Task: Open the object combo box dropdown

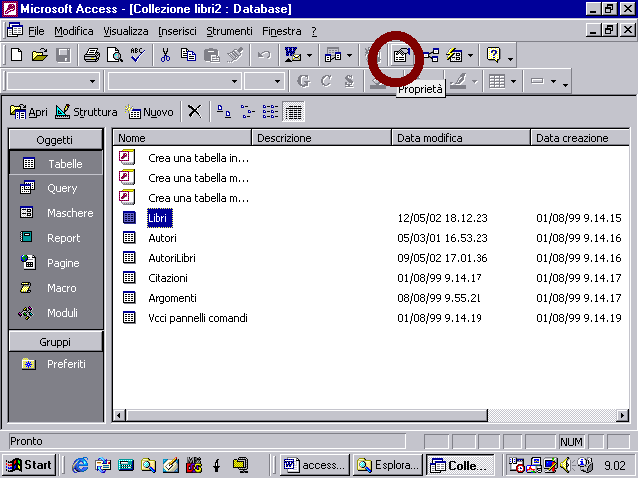Action: [x=92, y=81]
